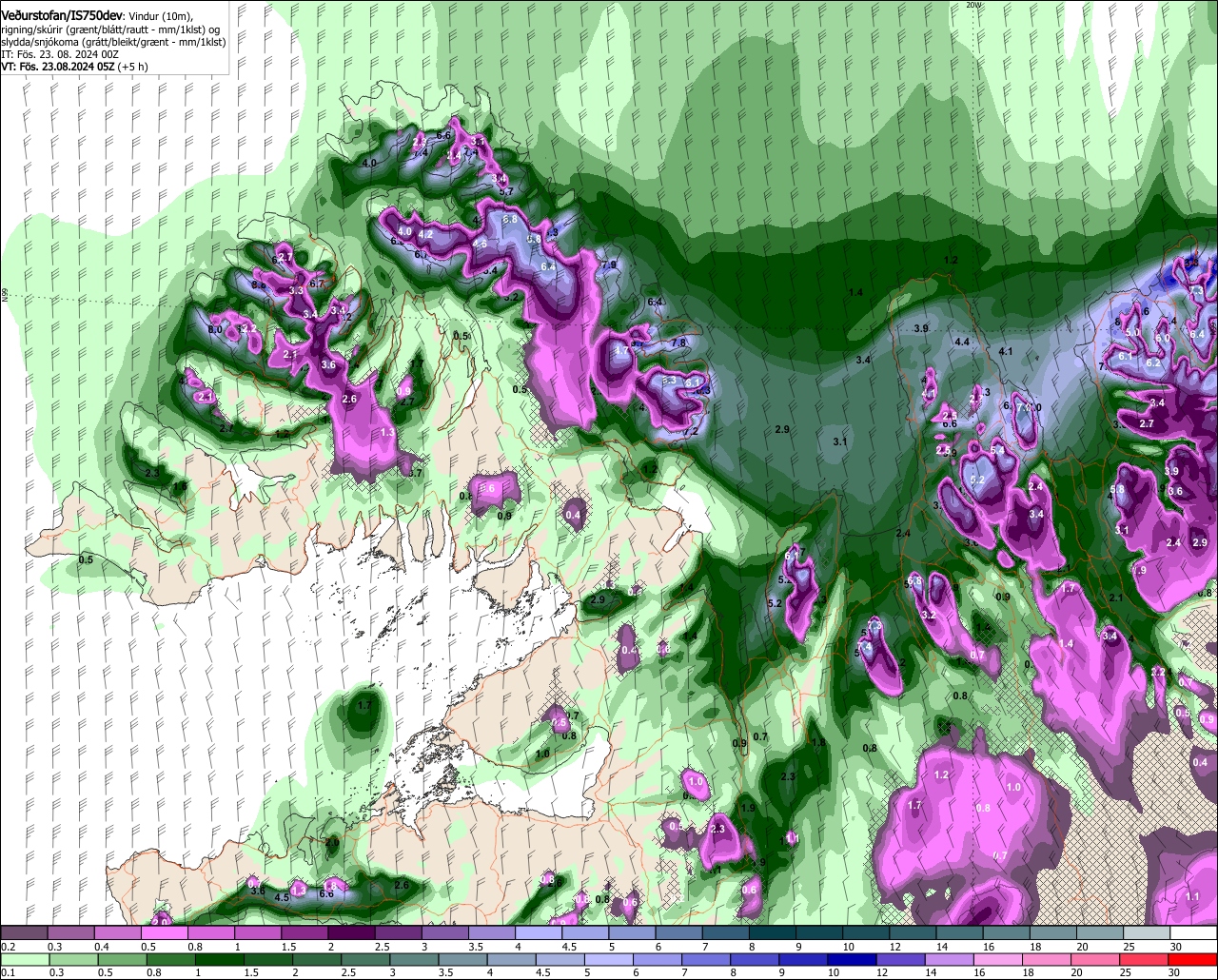
Task: Pick the teal 12 swatch in snow legend
Action: 913,932
